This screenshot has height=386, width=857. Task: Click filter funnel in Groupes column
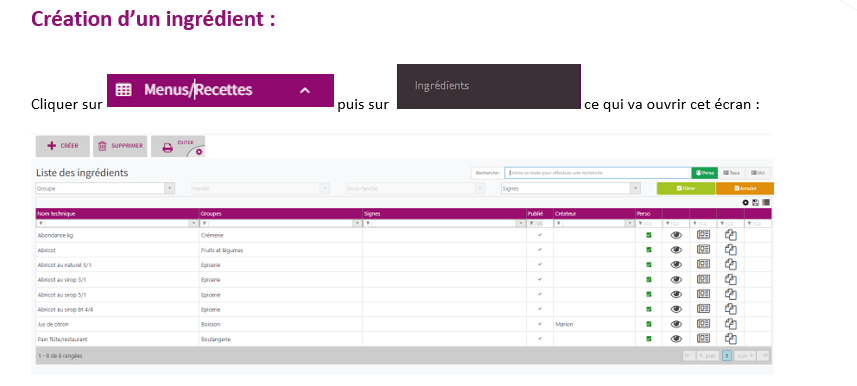(203, 224)
